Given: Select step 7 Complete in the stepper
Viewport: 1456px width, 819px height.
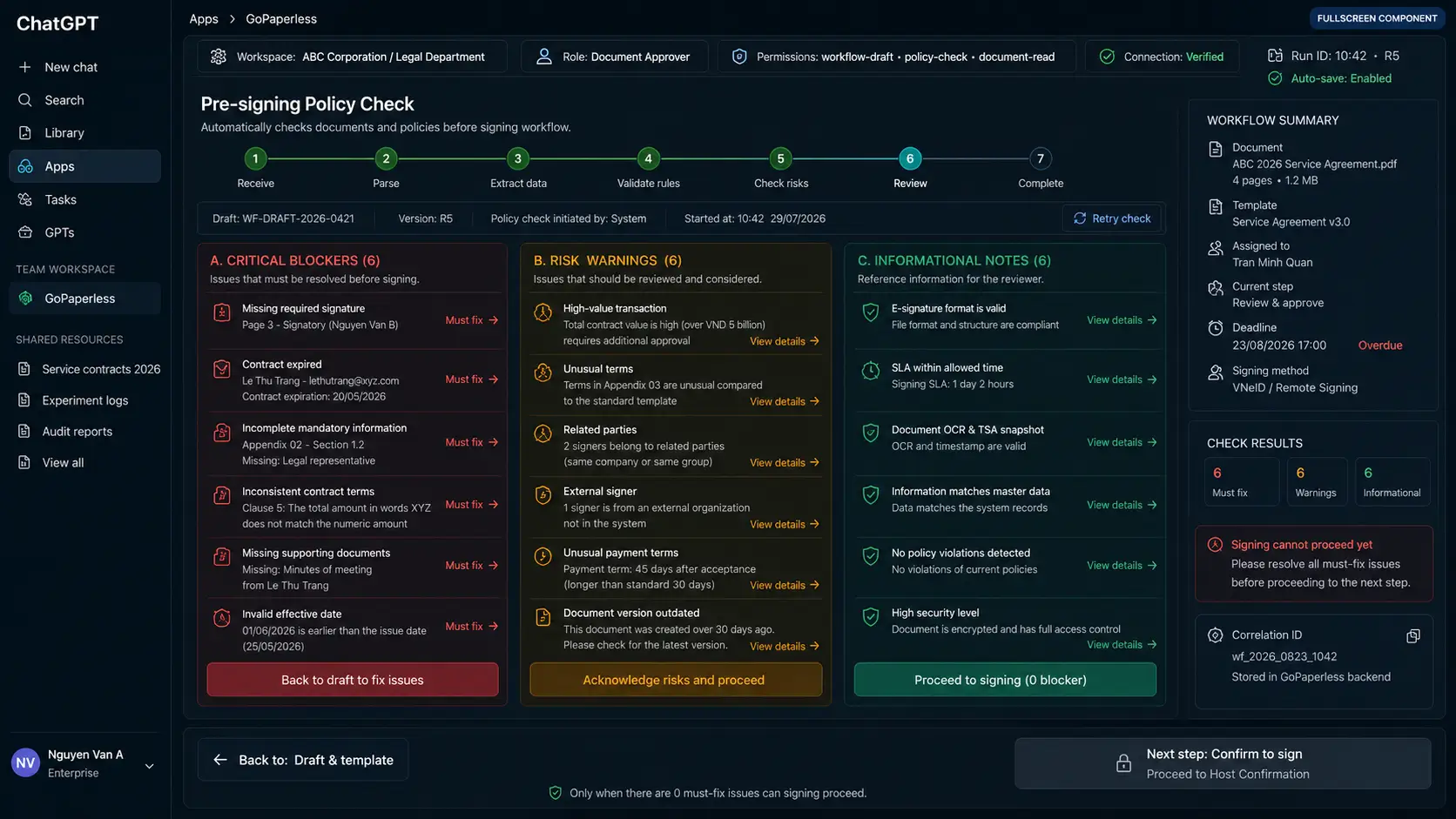Looking at the screenshot, I should coord(1040,158).
